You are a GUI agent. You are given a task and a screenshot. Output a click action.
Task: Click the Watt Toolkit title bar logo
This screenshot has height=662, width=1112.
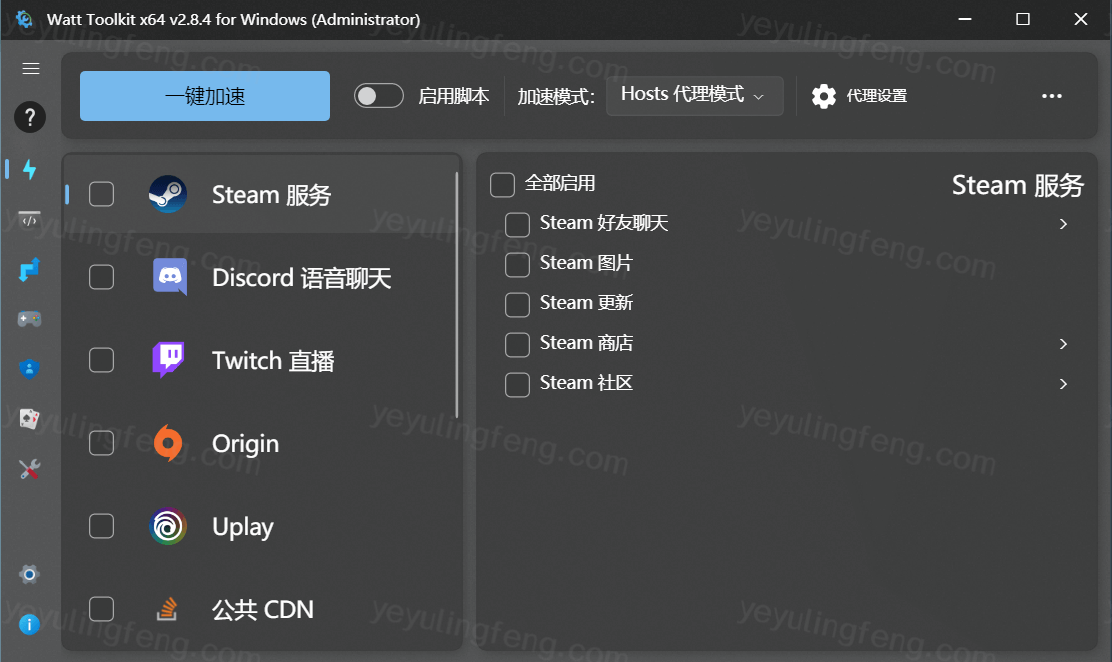24,19
